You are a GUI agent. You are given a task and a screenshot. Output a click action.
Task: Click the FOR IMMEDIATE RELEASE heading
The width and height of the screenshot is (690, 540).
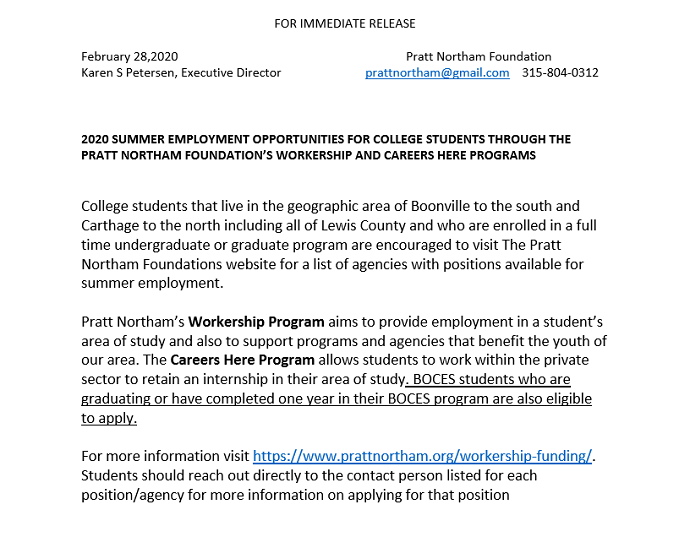pos(345,23)
